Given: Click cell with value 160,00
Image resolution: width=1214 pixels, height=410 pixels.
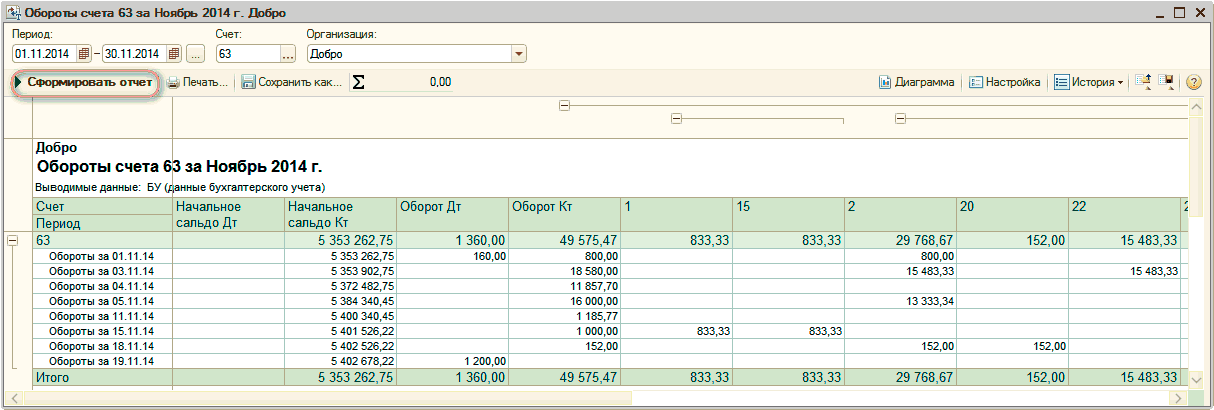Looking at the screenshot, I should click(x=453, y=256).
